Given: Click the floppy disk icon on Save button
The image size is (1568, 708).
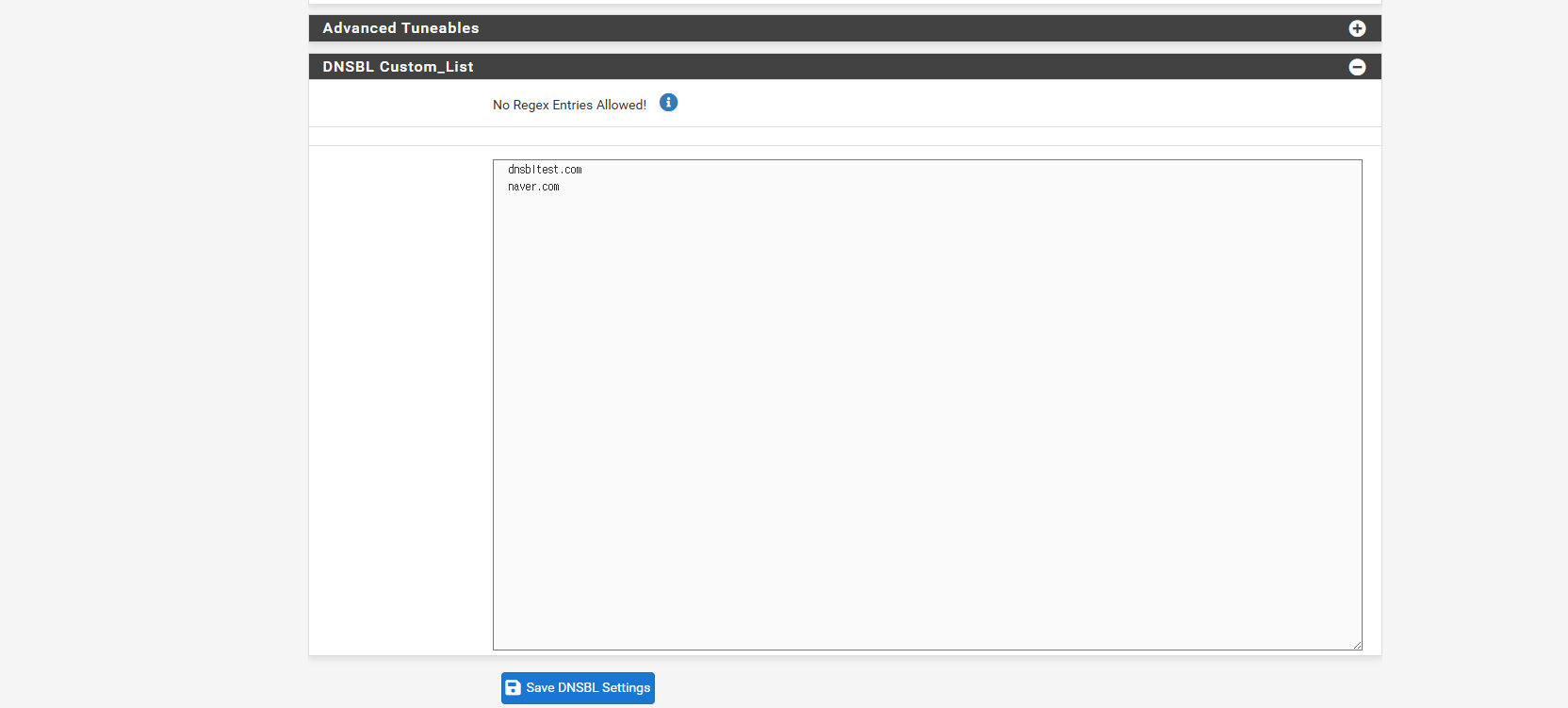Looking at the screenshot, I should pos(513,688).
